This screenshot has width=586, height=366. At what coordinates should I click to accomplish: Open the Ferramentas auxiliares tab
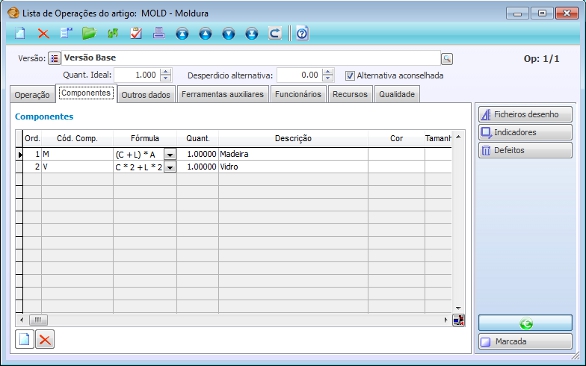pos(223,94)
